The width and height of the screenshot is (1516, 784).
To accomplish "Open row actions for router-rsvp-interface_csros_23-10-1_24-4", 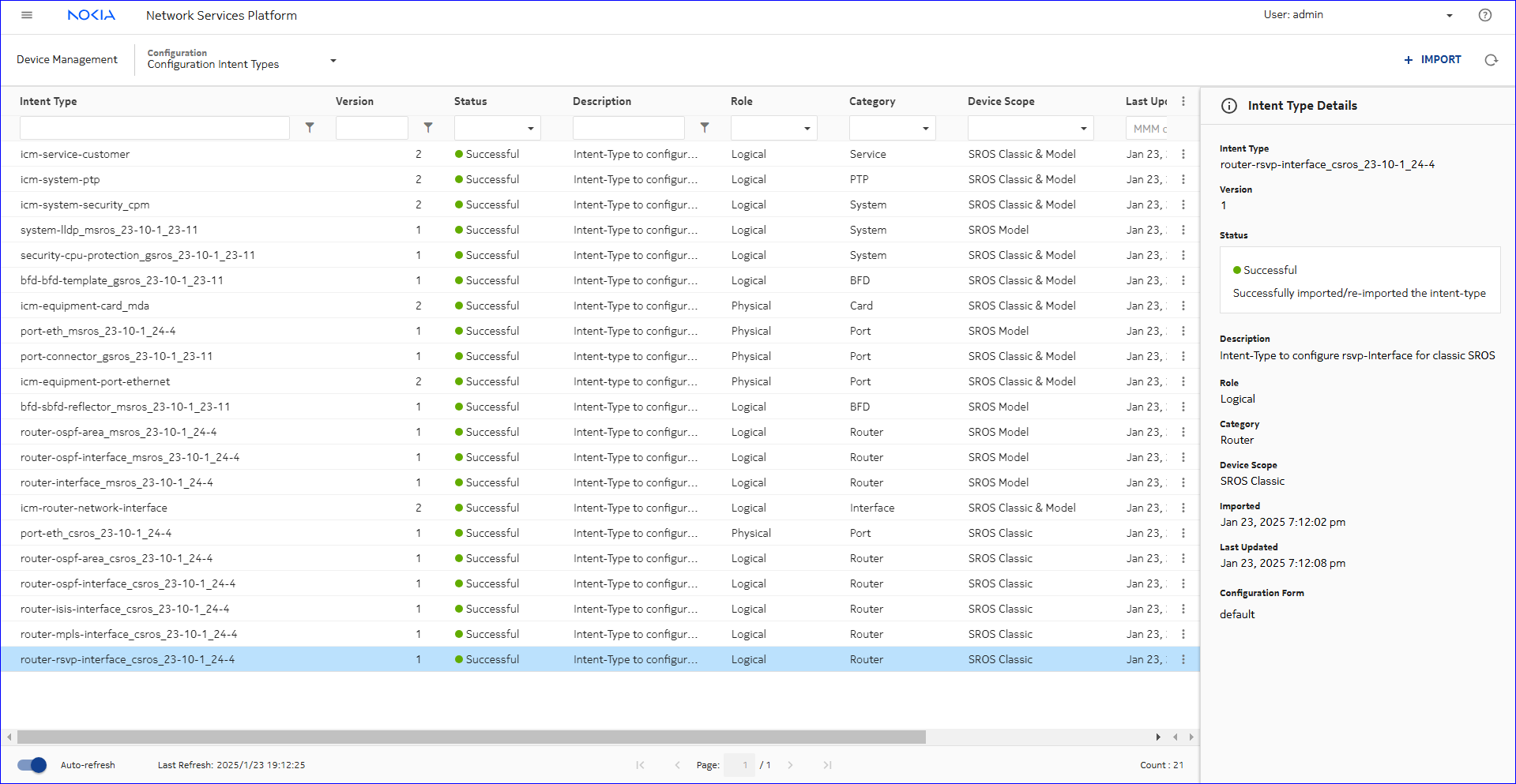I will coord(1183,659).
